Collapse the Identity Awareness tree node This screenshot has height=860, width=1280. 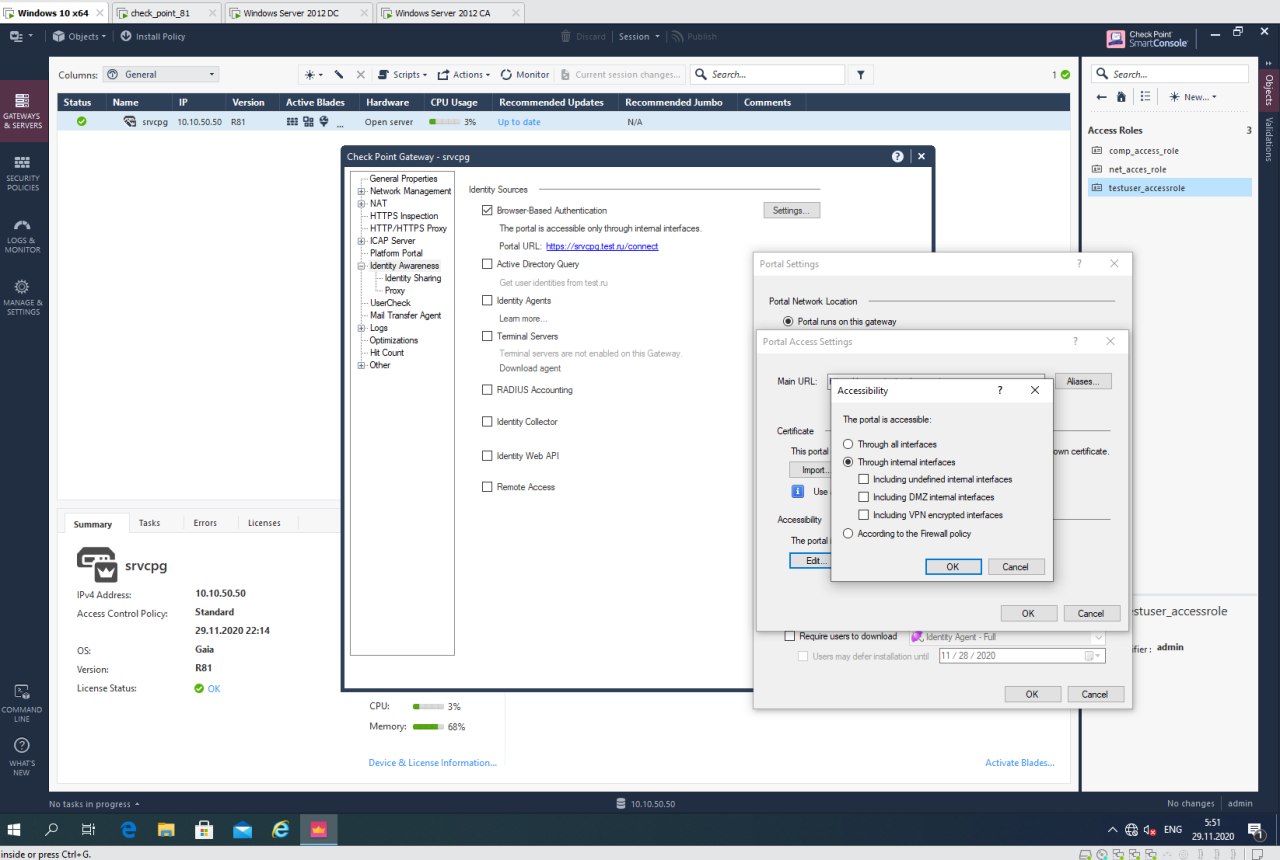coord(362,266)
